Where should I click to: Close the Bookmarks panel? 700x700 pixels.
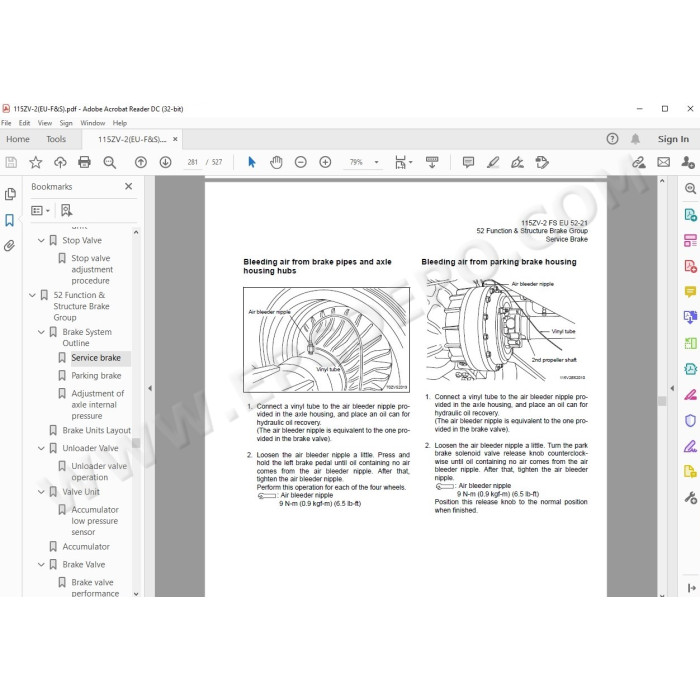click(129, 186)
